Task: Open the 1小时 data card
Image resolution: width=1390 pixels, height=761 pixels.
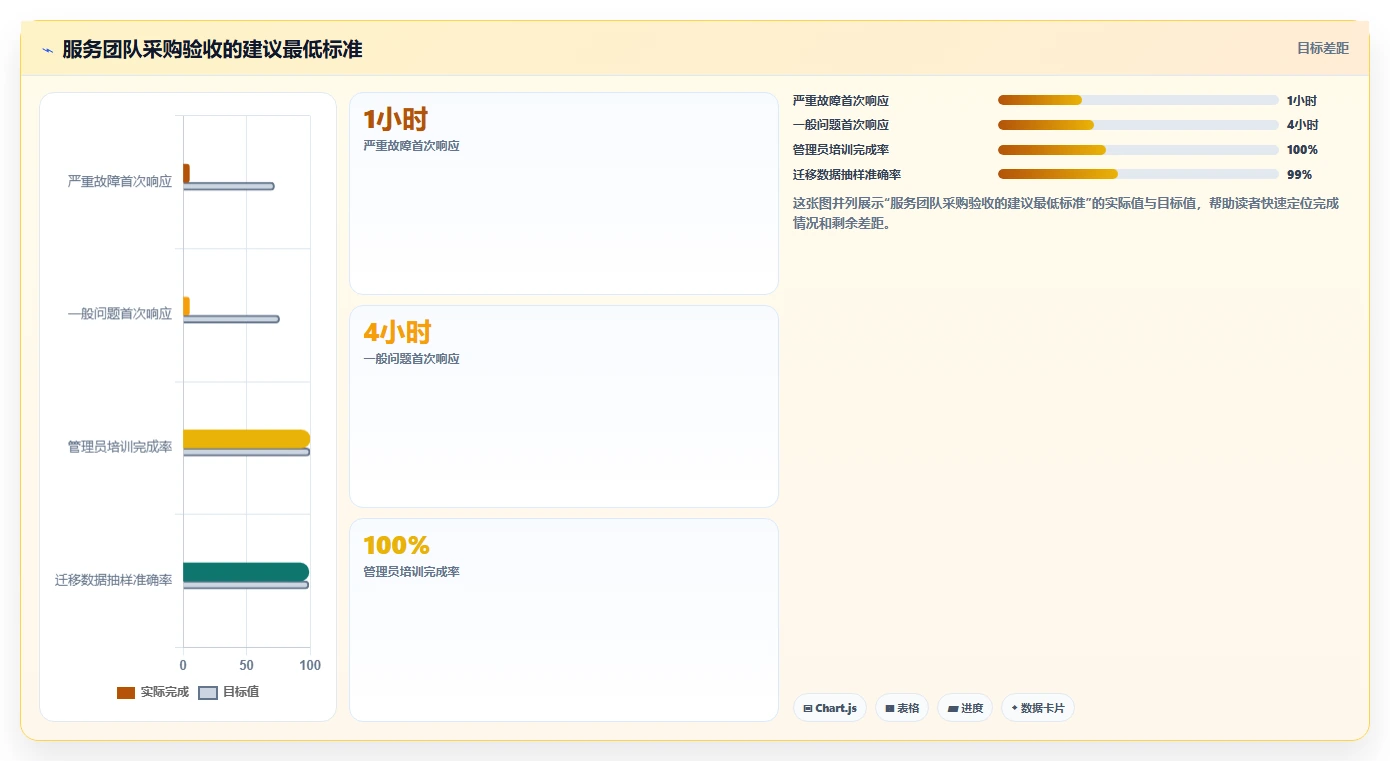Action: click(x=564, y=194)
